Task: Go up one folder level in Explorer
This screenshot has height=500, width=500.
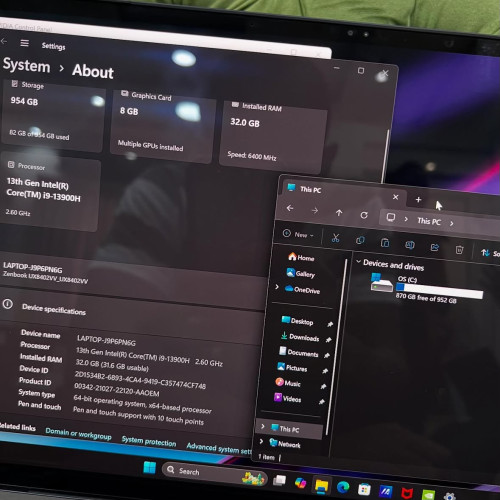Action: coord(339,213)
